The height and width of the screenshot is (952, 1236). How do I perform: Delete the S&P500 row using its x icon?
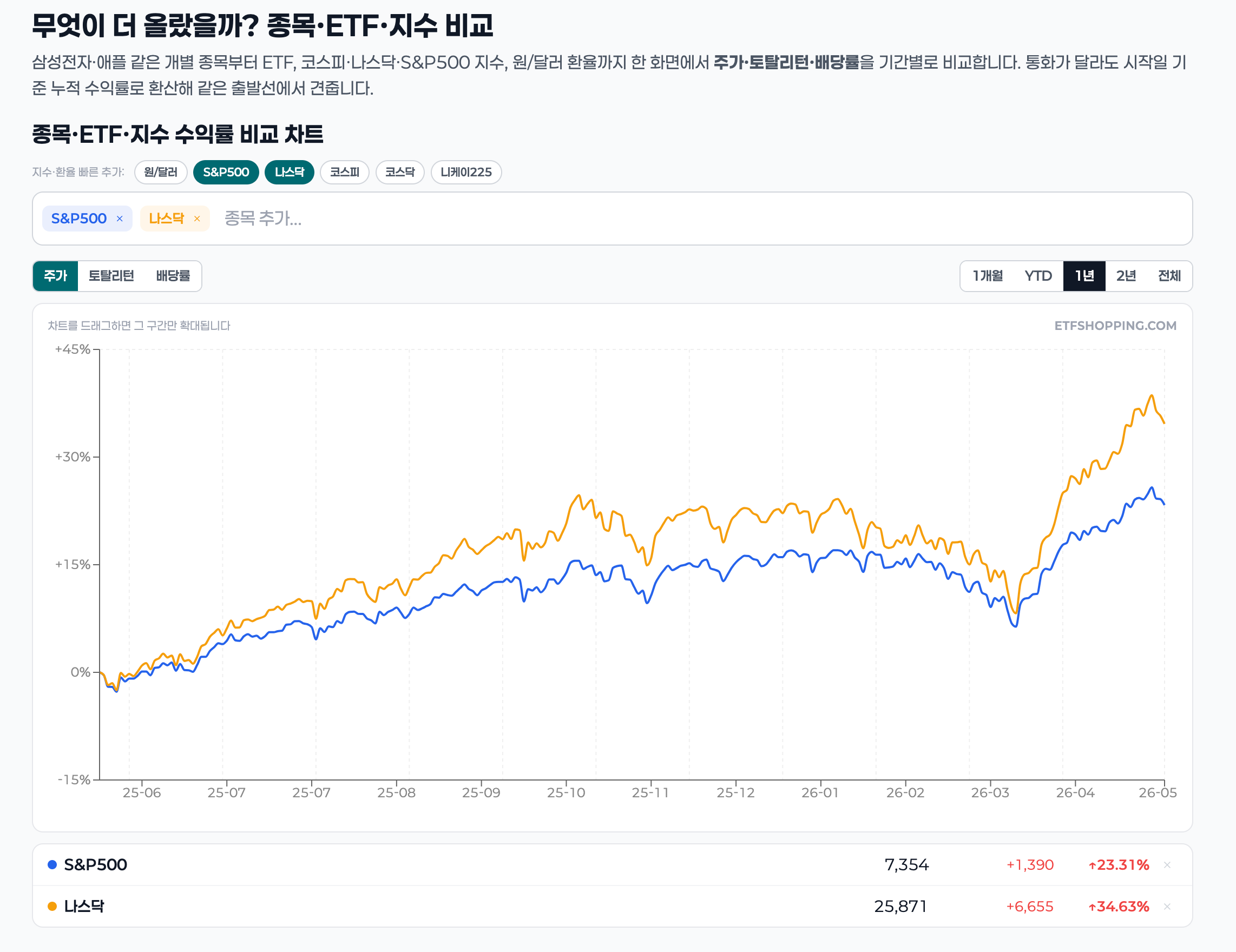(1167, 865)
